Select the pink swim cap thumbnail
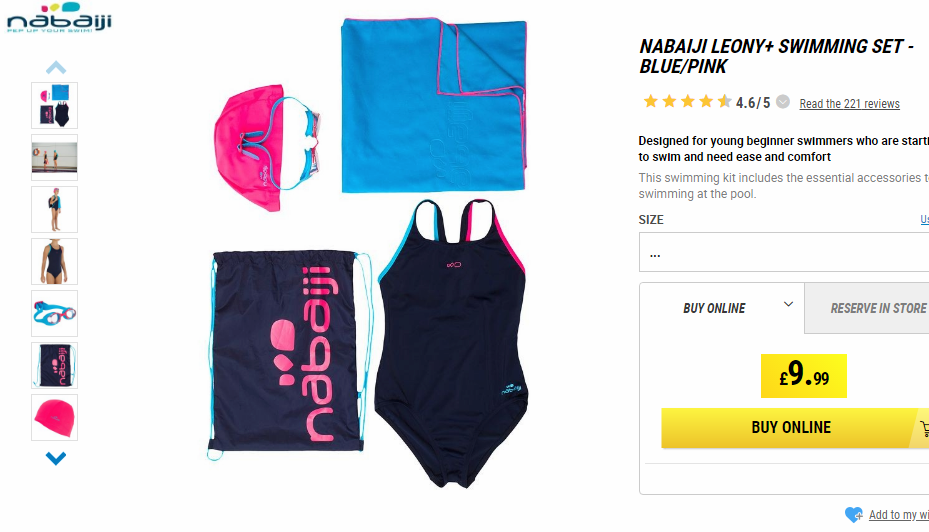The image size is (929, 532). click(x=55, y=418)
